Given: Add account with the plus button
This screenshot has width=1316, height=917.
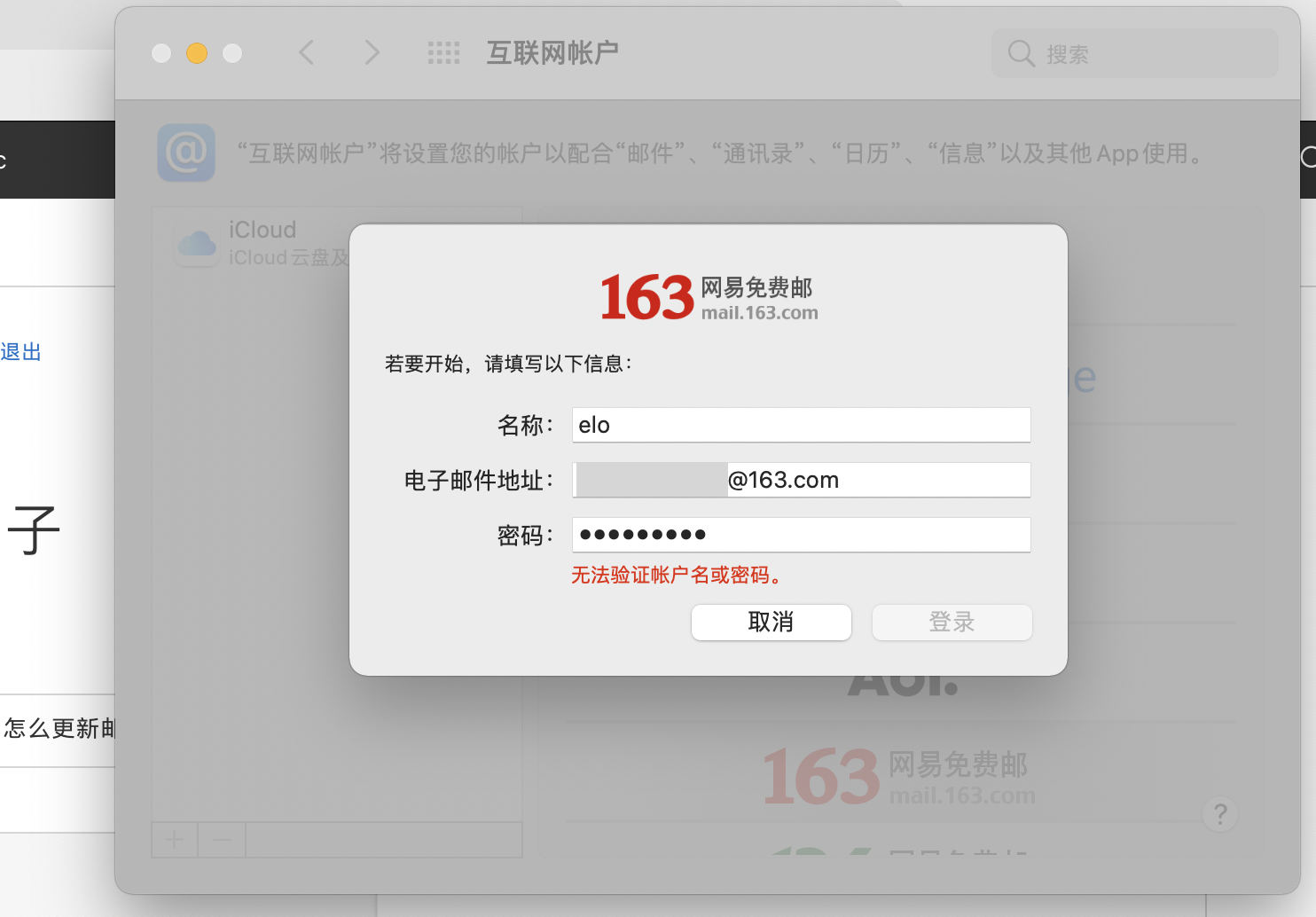Looking at the screenshot, I should pos(175,840).
